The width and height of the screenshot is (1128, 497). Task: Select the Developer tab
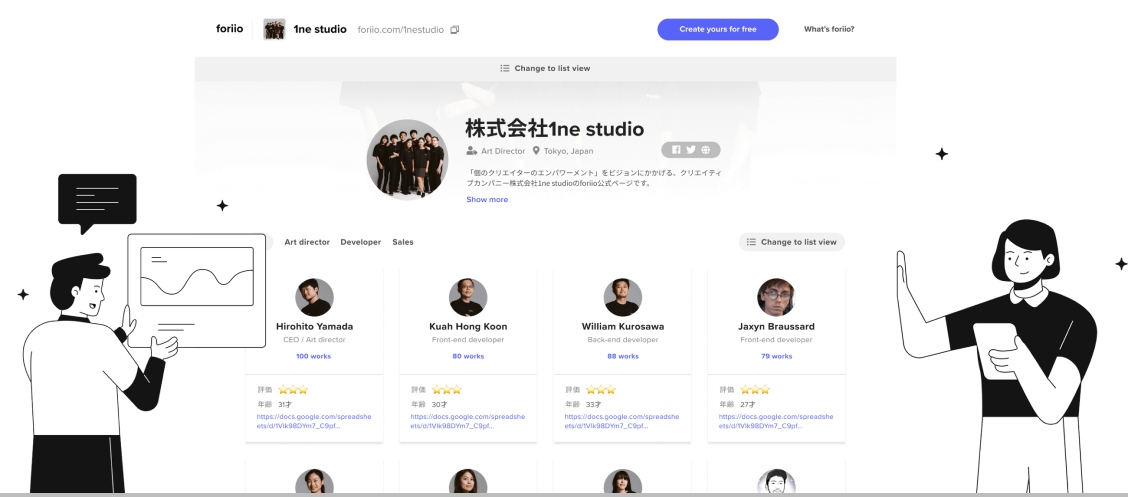pos(360,242)
